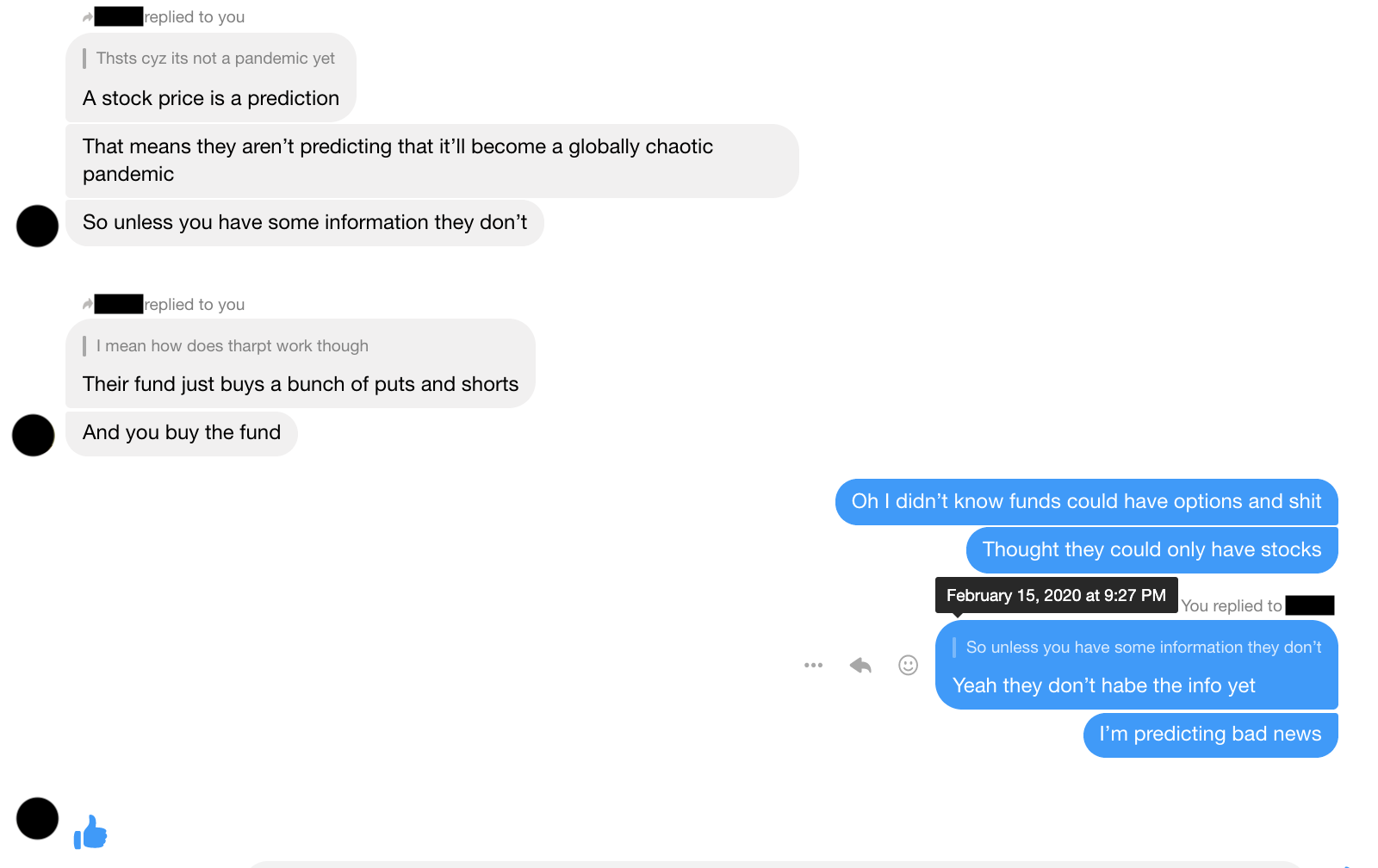Jump to quoted 'So unless you have some information'
This screenshot has width=1378, height=868.
point(1144,648)
